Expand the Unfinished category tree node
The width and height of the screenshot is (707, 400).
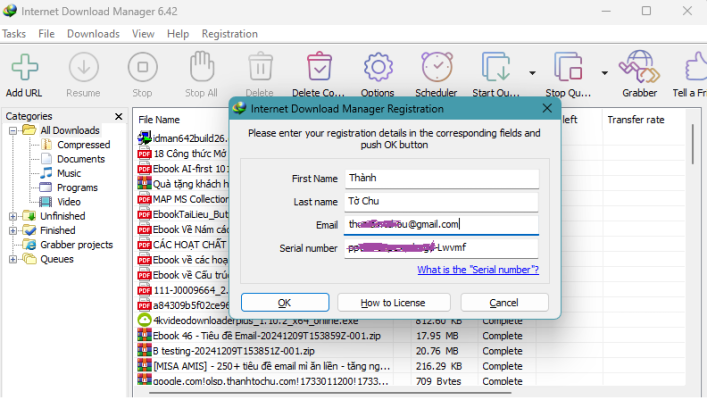pos(12,216)
